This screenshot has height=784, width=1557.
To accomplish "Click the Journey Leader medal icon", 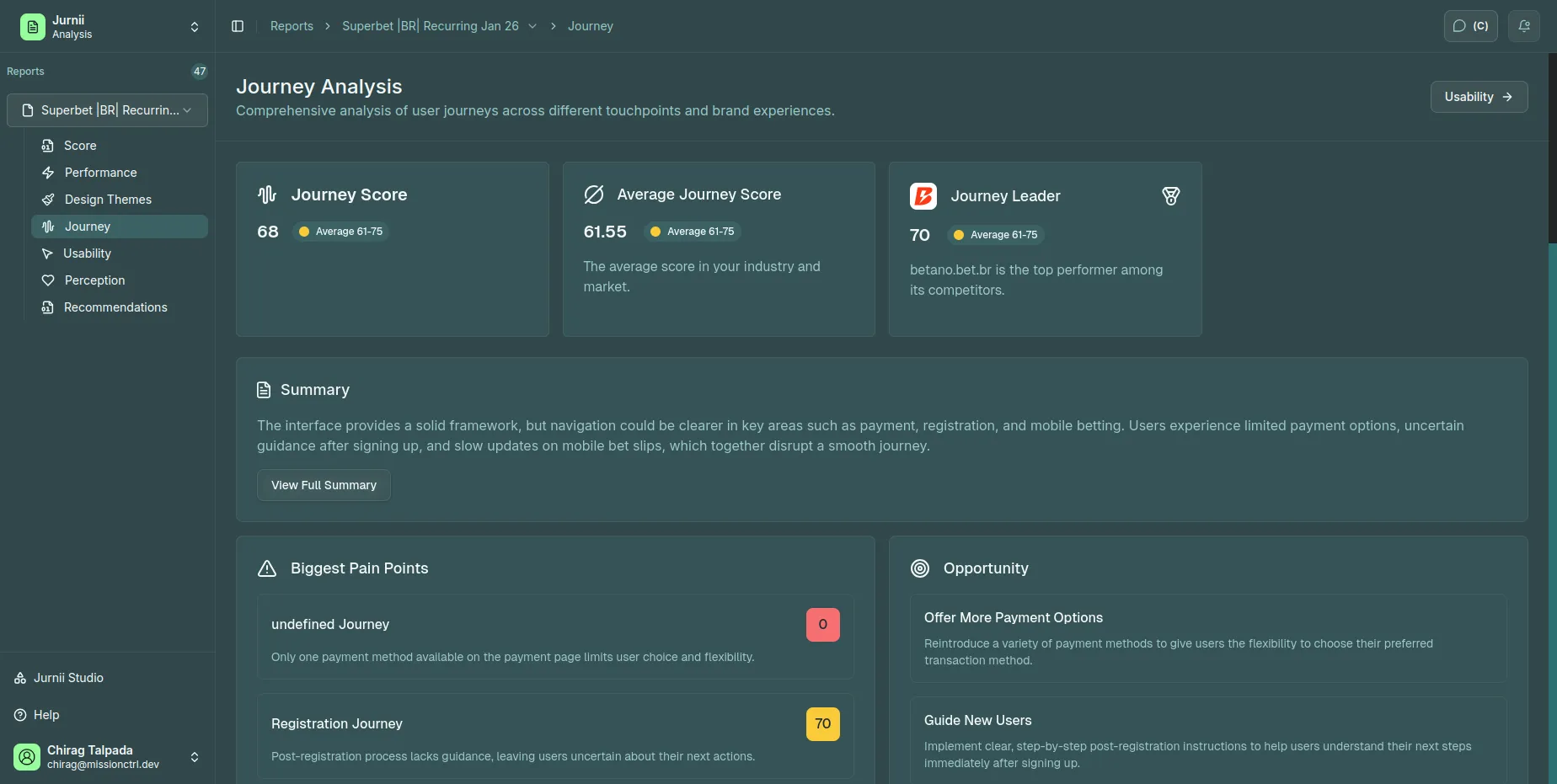I will [x=1170, y=196].
